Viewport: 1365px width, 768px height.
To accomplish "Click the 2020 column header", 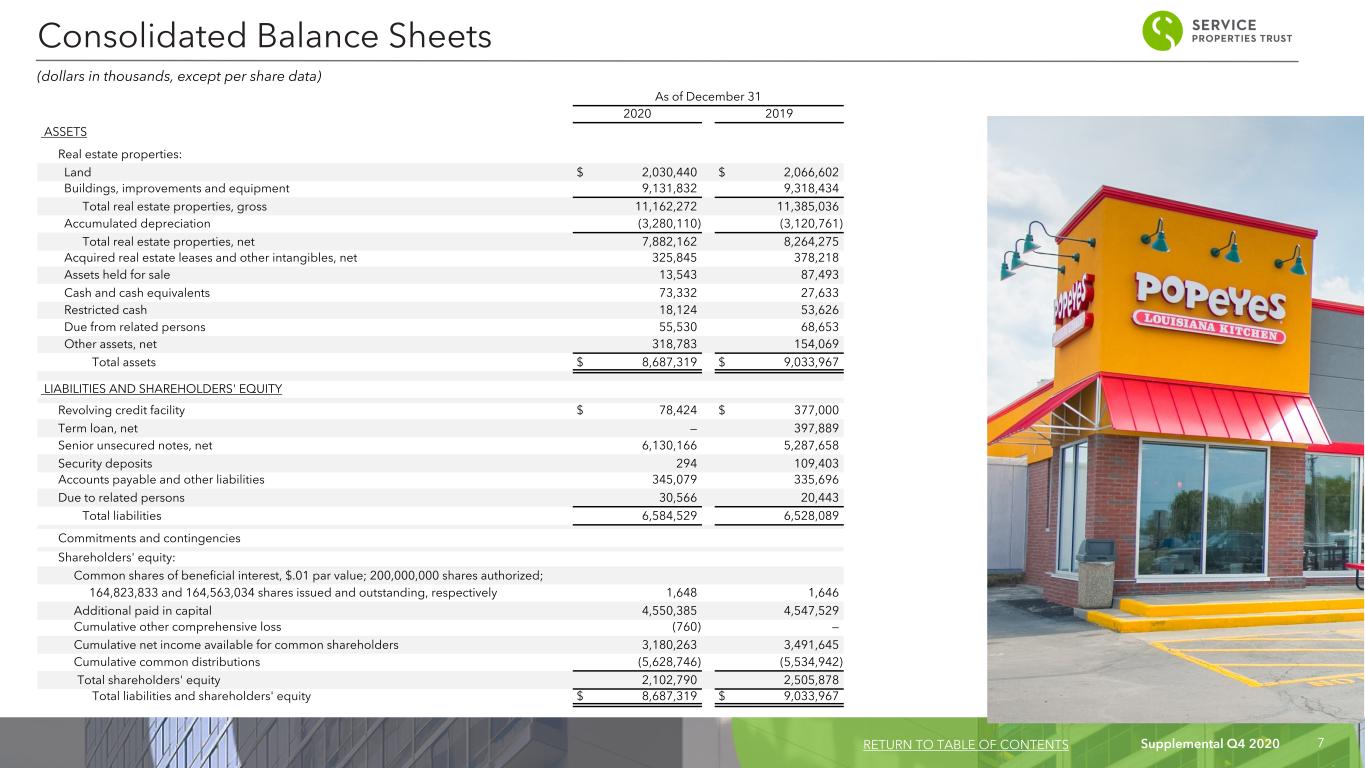I will point(638,114).
